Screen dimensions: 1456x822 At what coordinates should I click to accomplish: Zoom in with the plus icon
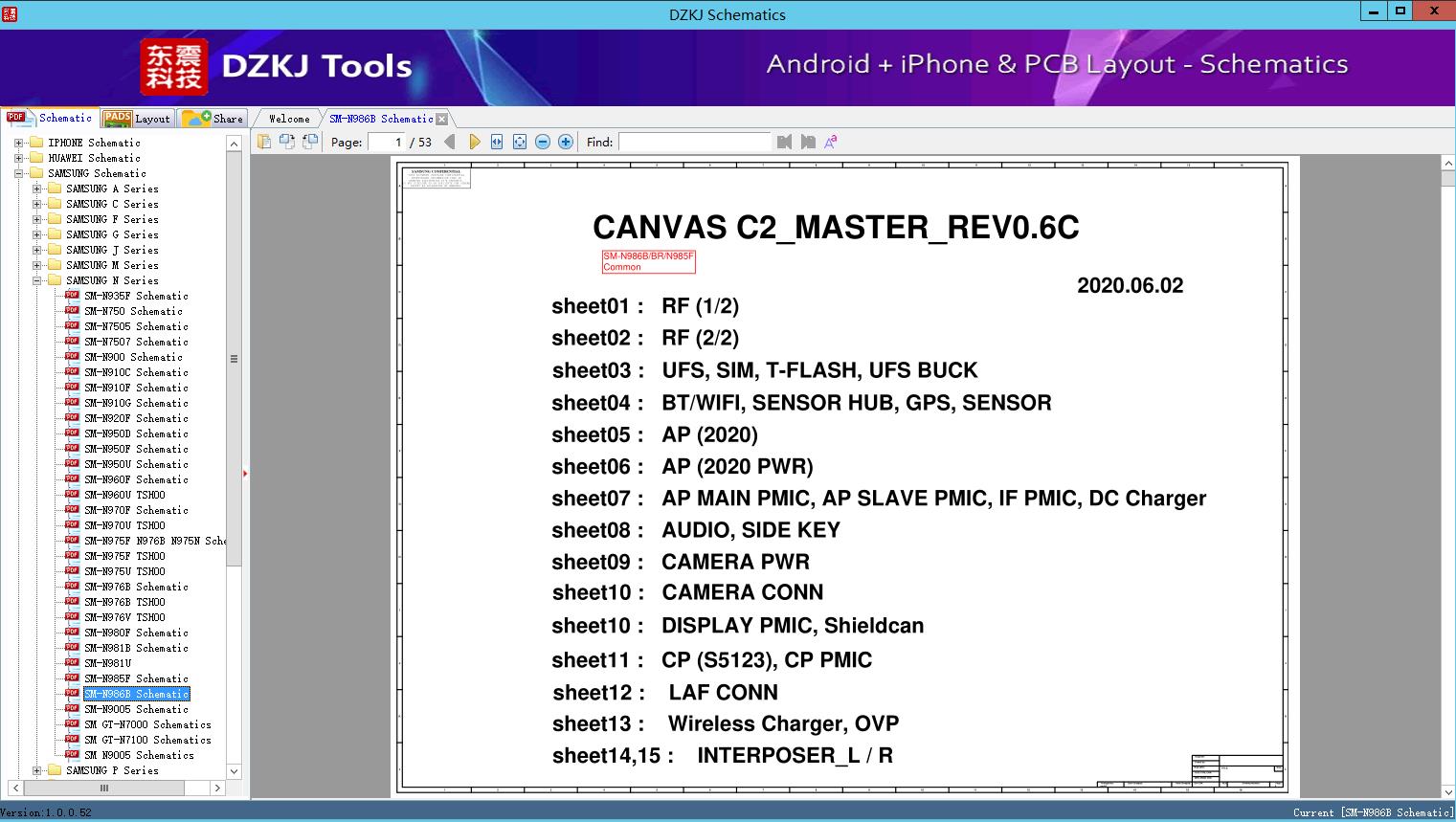point(566,142)
